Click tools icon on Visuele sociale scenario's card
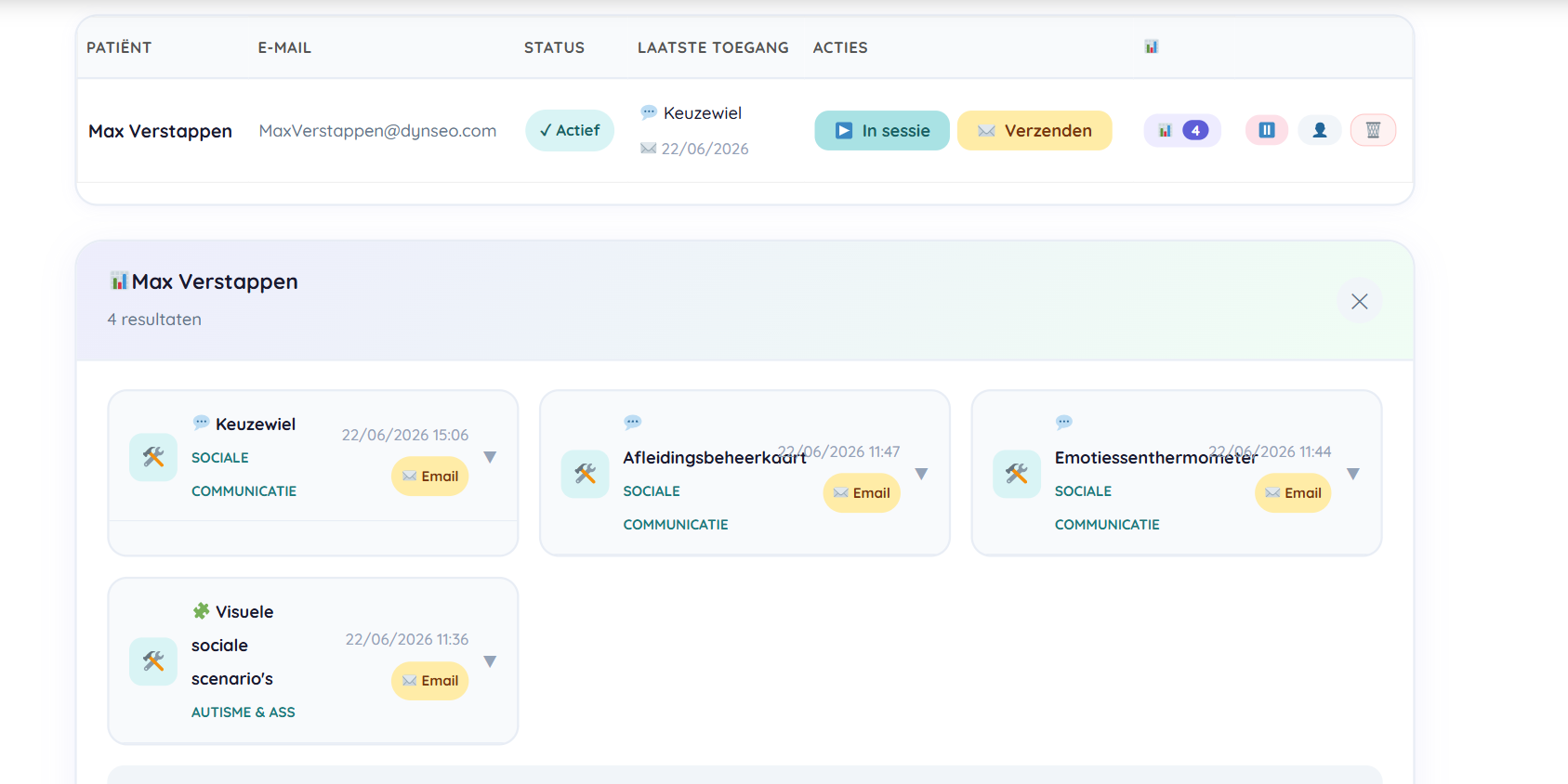This screenshot has height=784, width=1568. (153, 661)
